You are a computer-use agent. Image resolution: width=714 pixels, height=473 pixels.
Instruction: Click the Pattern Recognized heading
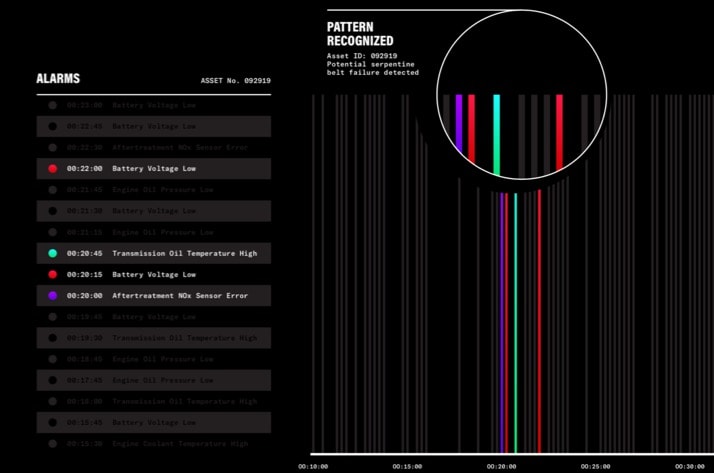(x=360, y=33)
